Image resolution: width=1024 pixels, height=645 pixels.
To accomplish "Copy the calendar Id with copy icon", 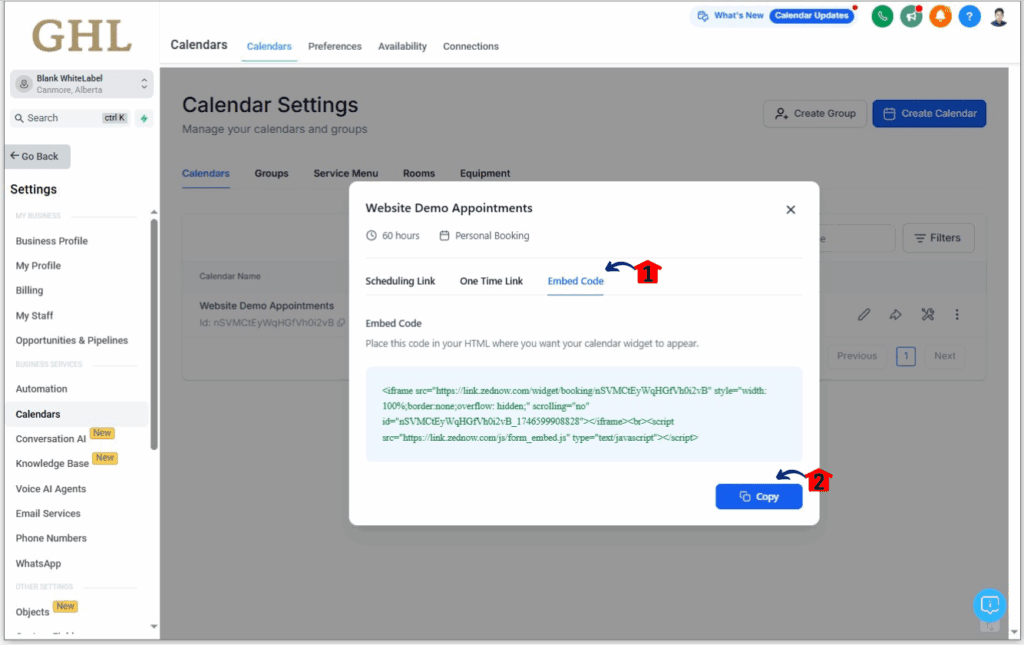I will [x=341, y=322].
